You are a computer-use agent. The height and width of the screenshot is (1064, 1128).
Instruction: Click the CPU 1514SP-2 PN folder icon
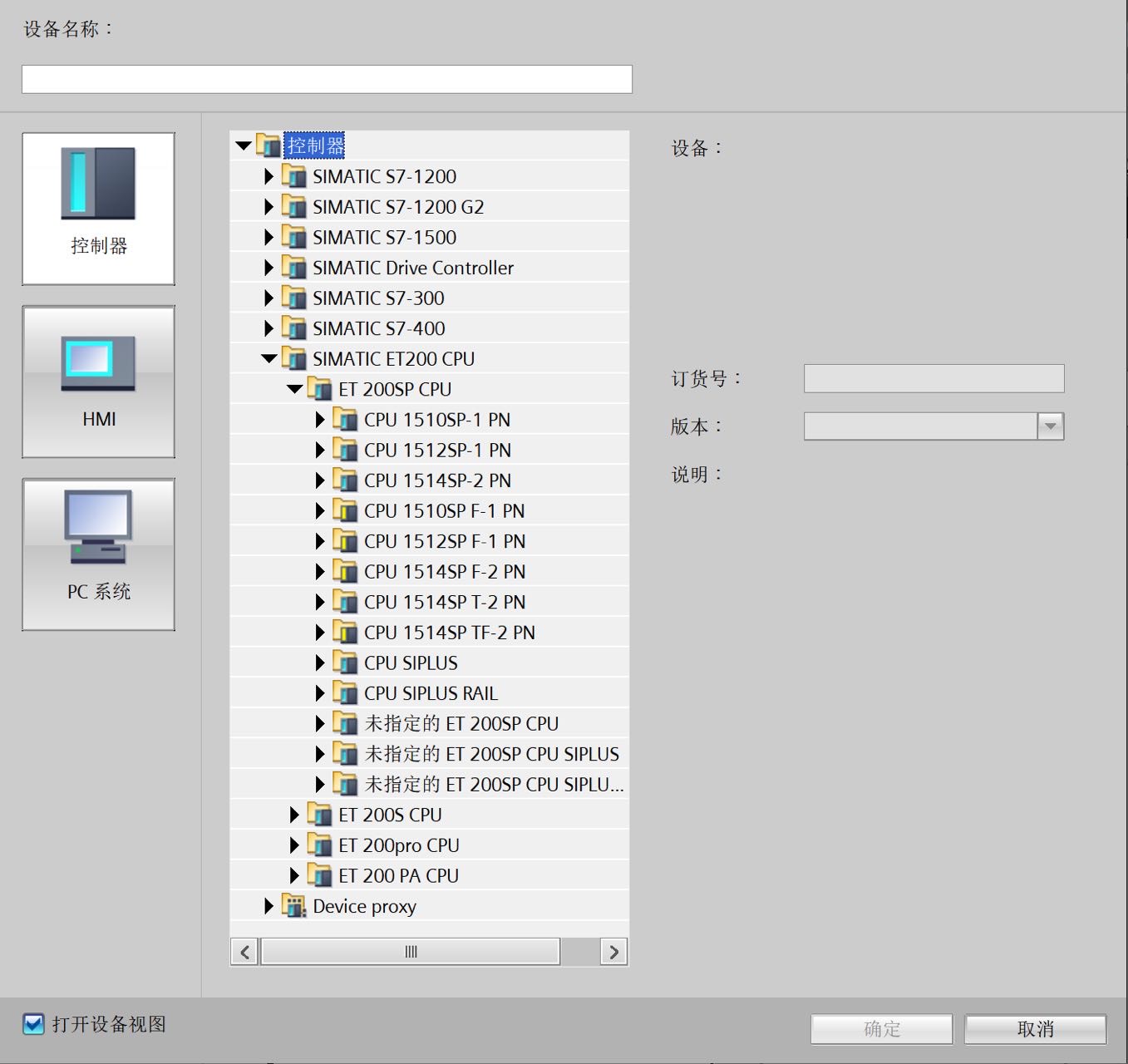coord(345,480)
